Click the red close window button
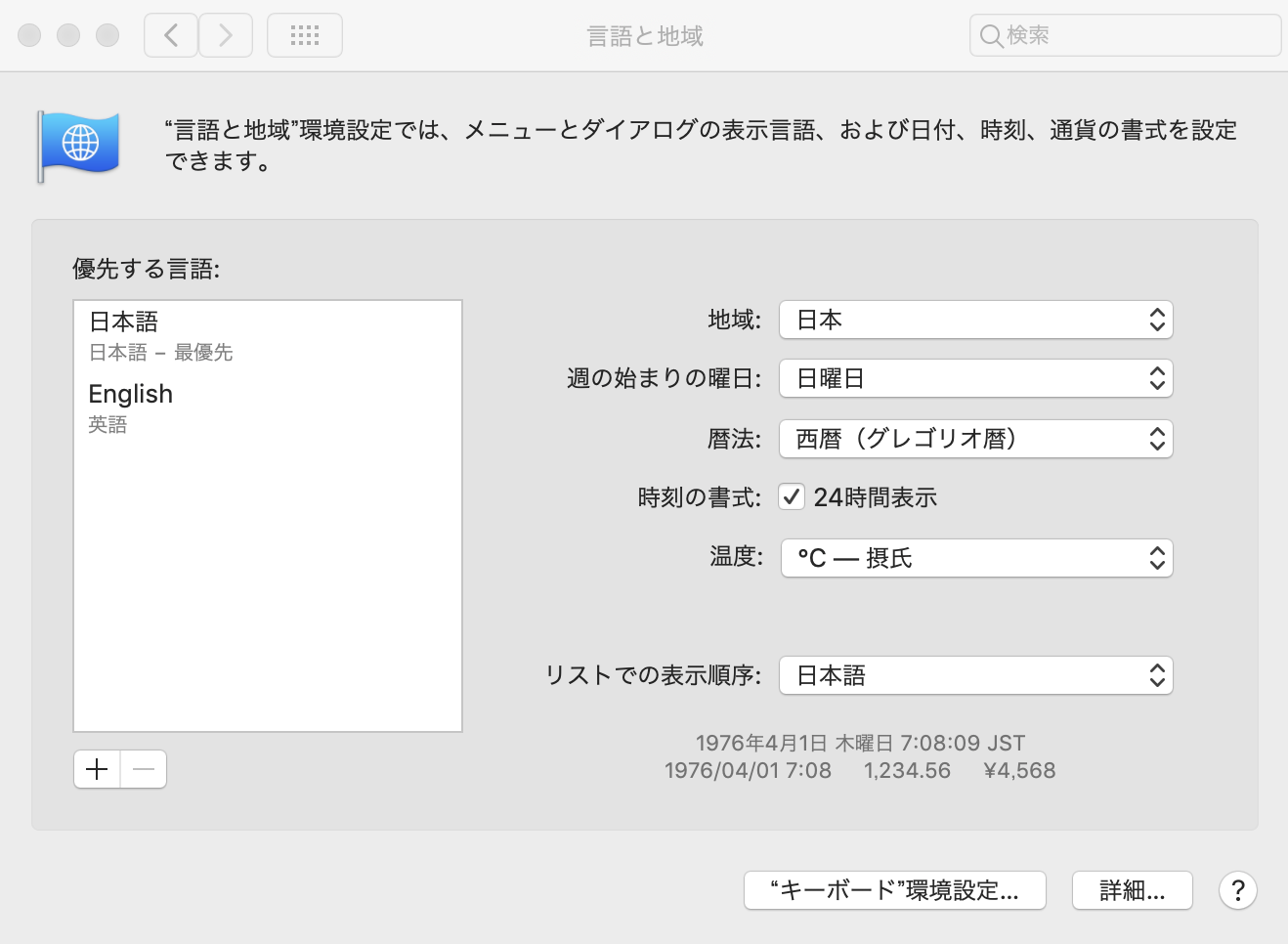 pyautogui.click(x=30, y=36)
